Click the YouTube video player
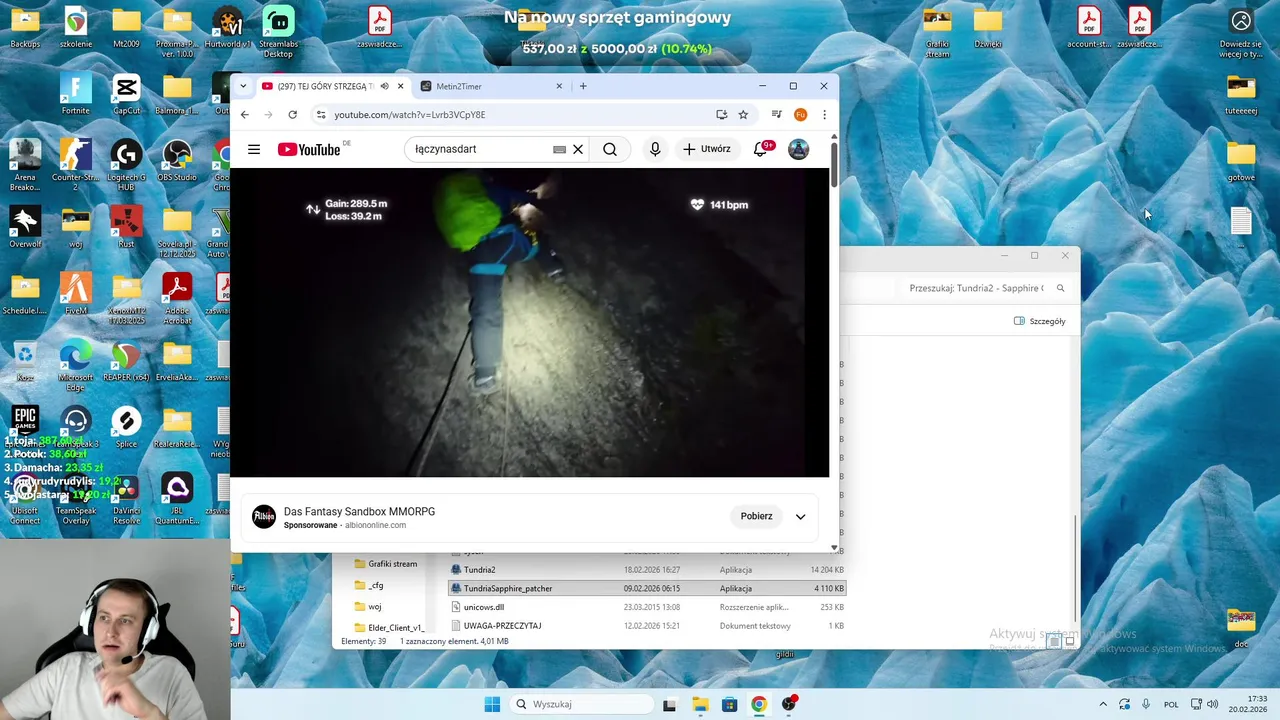This screenshot has height=720, width=1280. pyautogui.click(x=530, y=323)
